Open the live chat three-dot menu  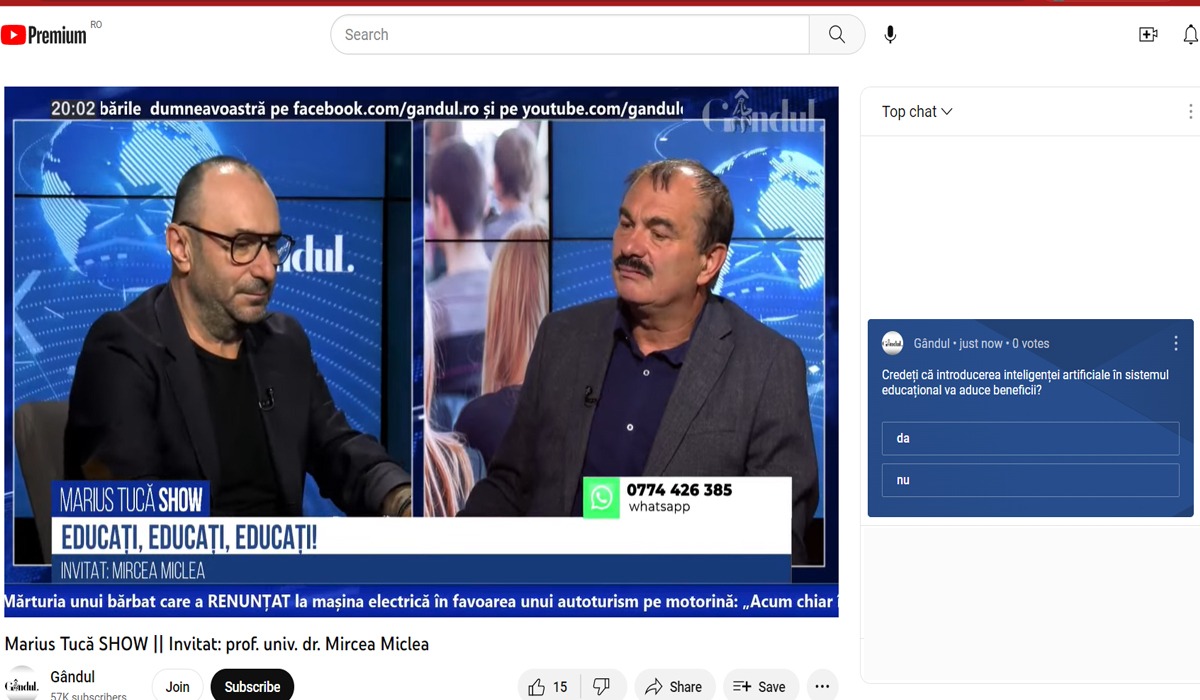(1190, 112)
